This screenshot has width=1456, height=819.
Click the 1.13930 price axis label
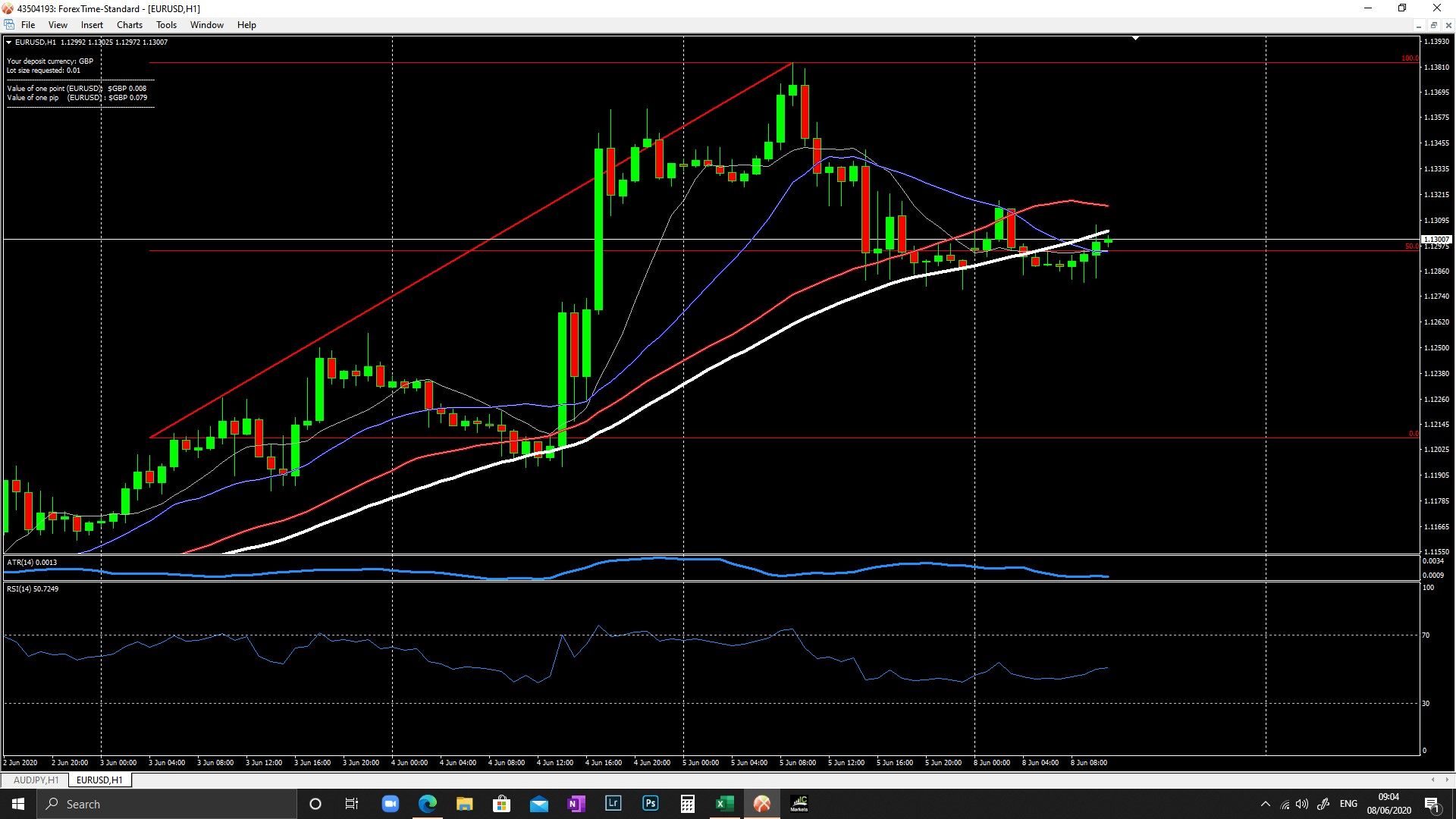(x=1436, y=42)
